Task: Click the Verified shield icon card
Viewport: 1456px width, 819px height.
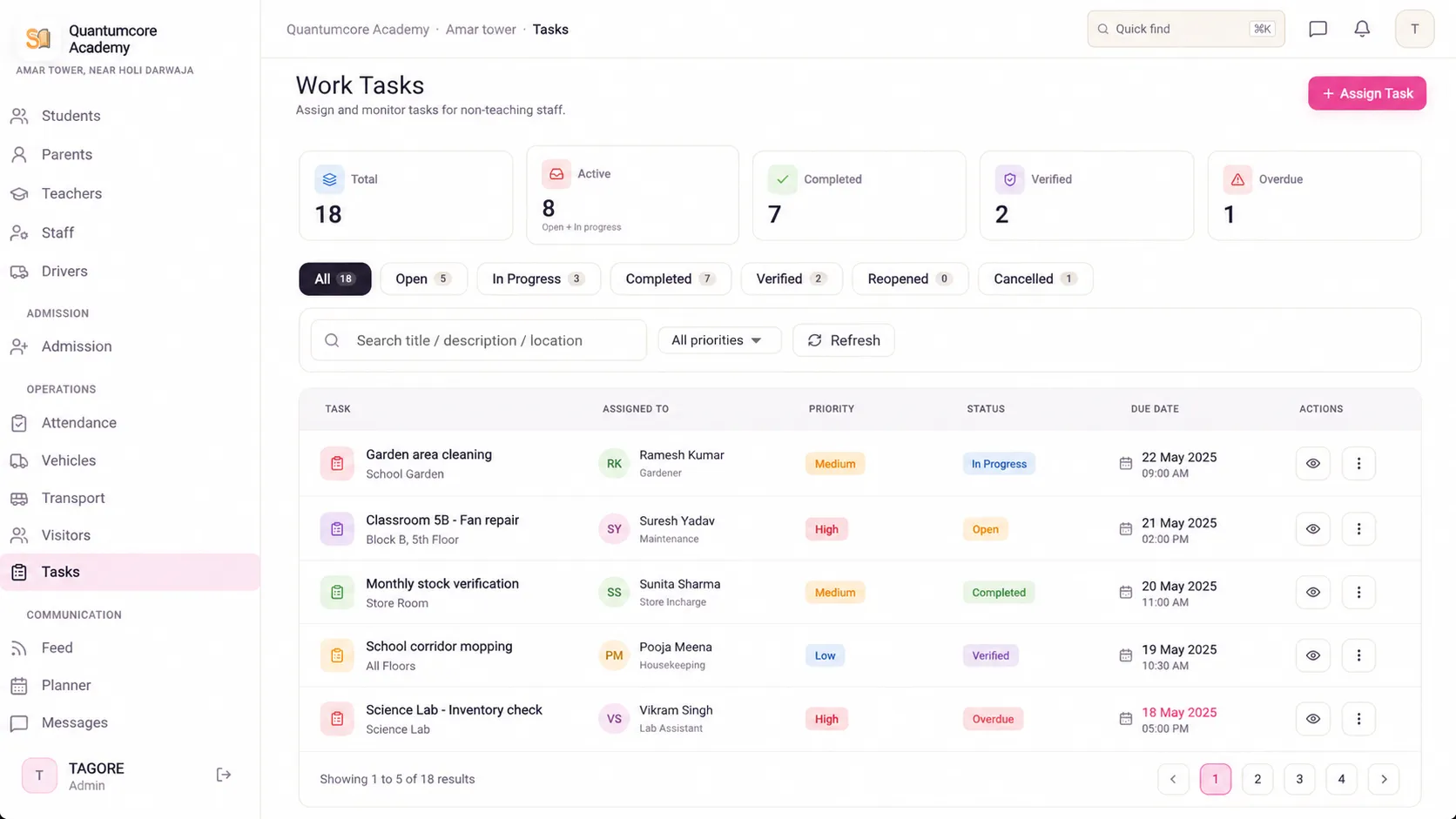Action: [1010, 179]
